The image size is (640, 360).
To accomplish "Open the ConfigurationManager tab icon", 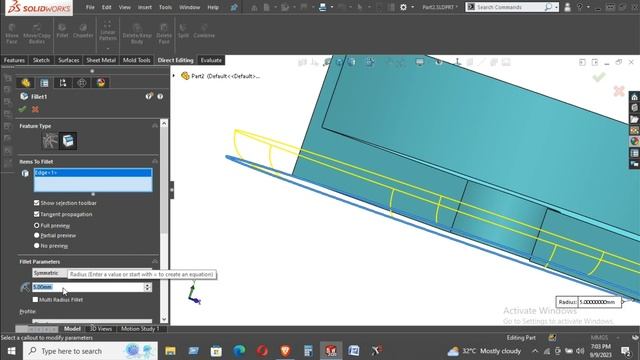I will pos(63,83).
